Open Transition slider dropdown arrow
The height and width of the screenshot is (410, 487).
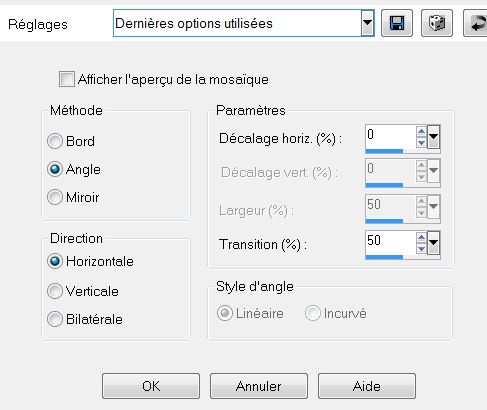[x=434, y=242]
